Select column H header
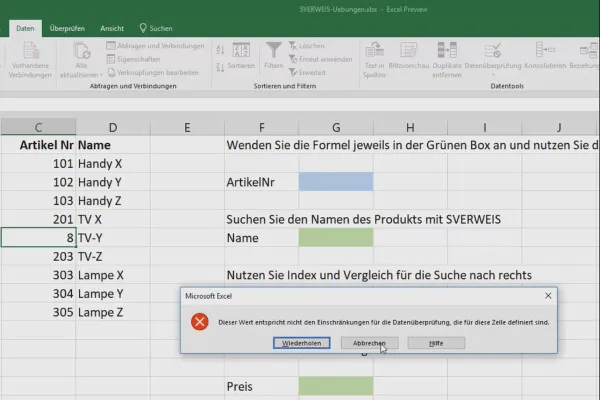The width and height of the screenshot is (600, 400). click(x=410, y=127)
